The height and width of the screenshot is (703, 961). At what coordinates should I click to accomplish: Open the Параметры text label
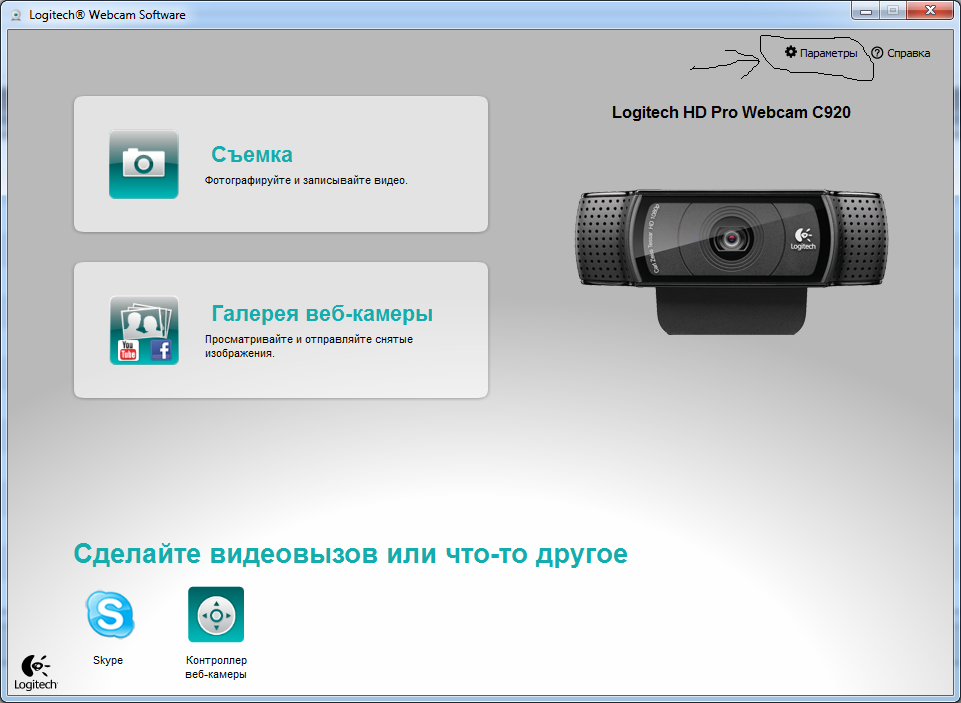click(828, 53)
